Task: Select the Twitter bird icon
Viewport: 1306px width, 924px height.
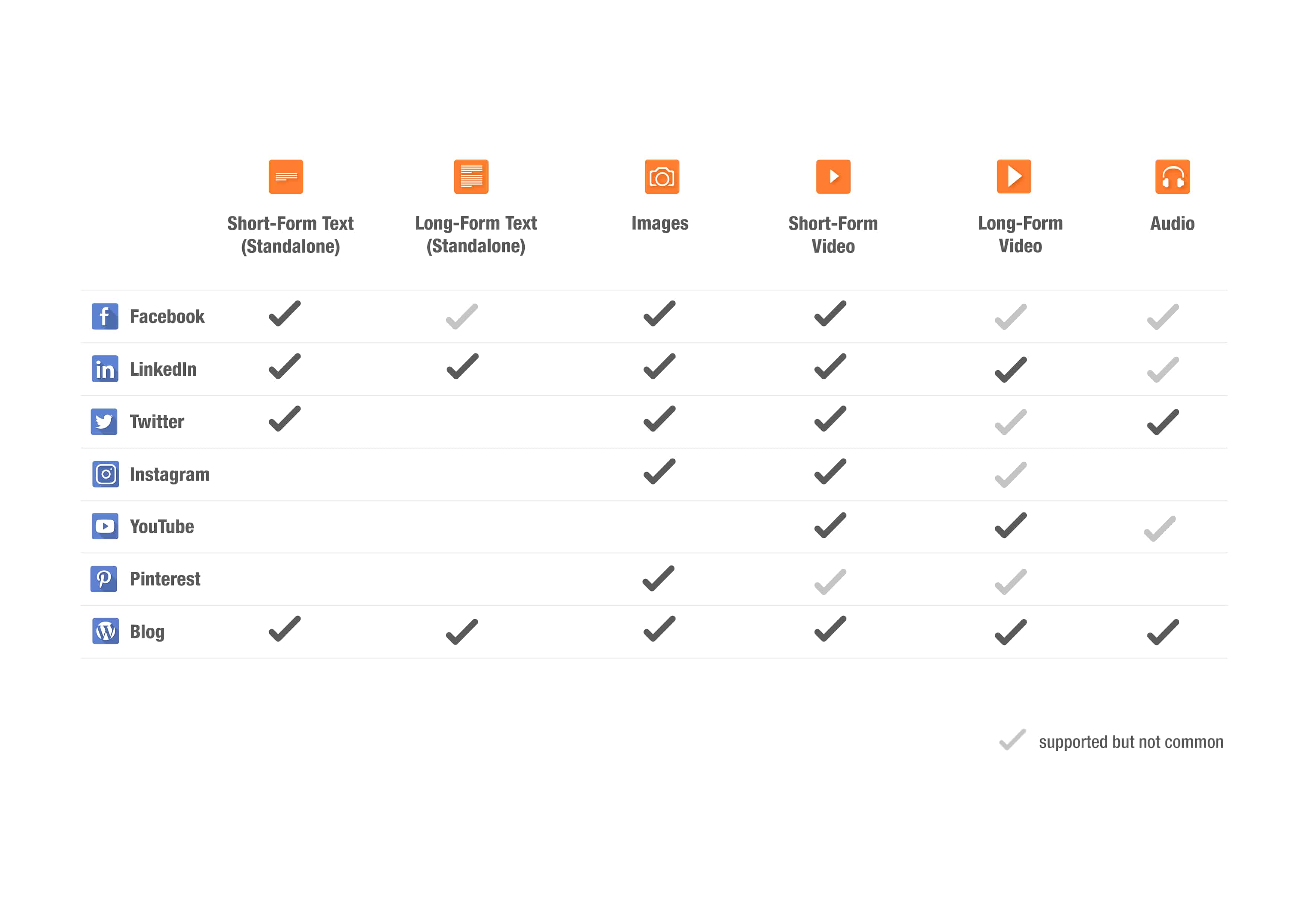Action: tap(104, 422)
